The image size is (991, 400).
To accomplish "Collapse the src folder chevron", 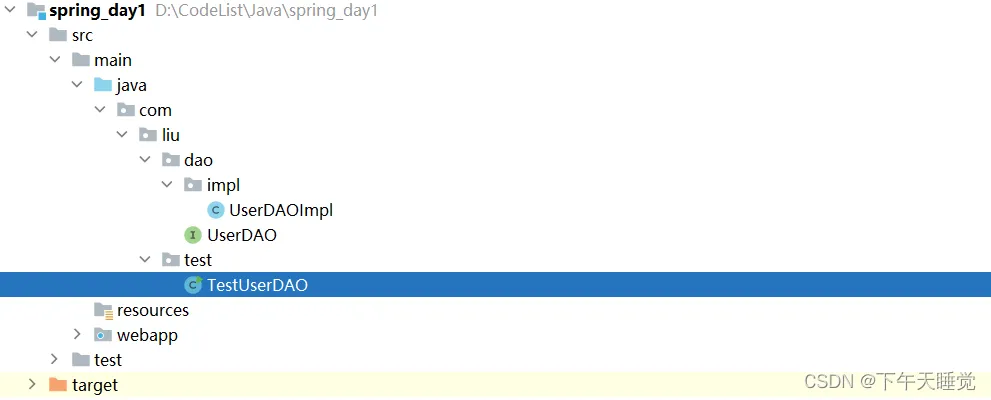I will pos(32,35).
